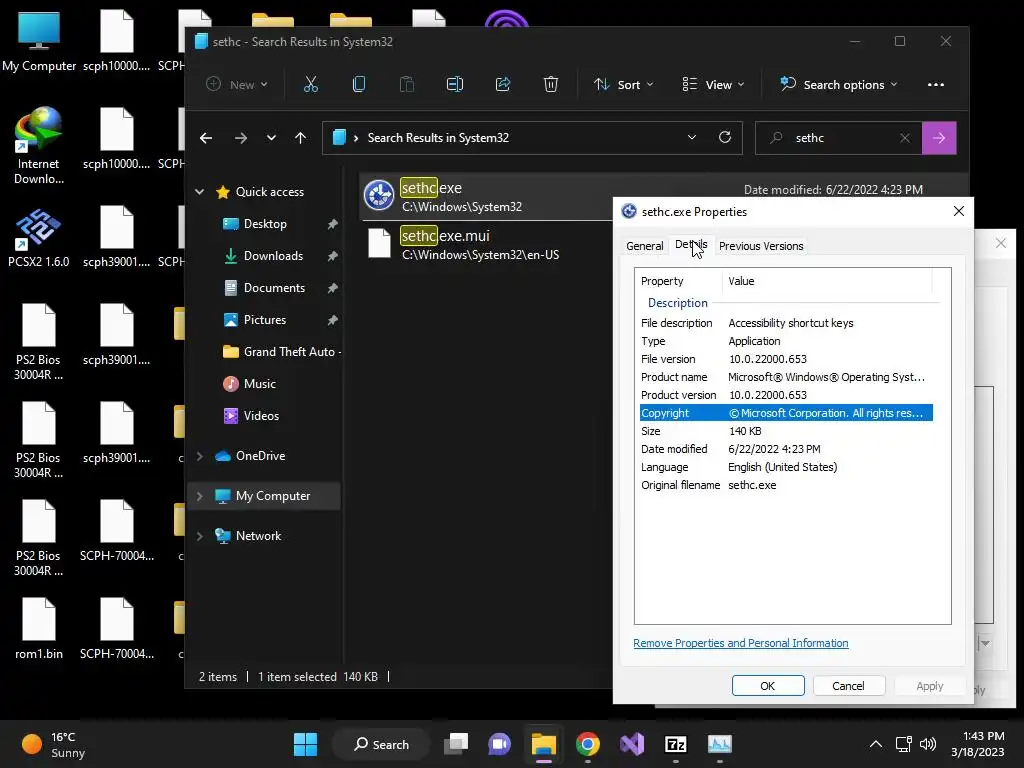Select Music in navigation pane
This screenshot has width=1024, height=768.
point(259,384)
